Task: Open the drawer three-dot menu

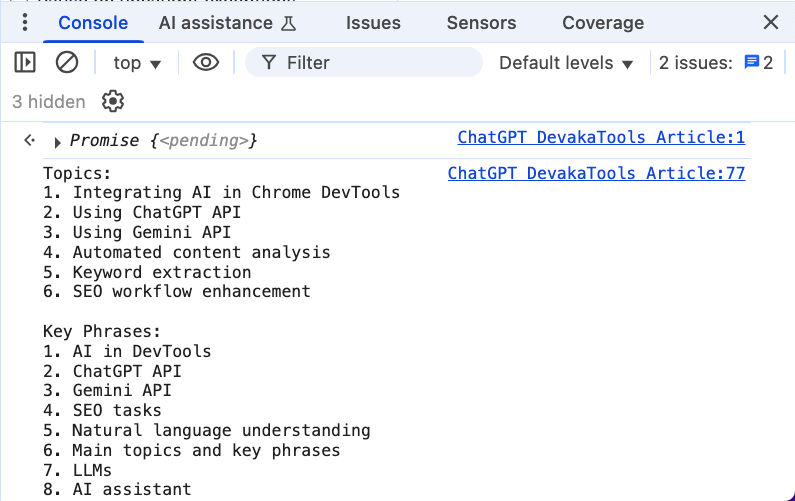Action: [24, 23]
